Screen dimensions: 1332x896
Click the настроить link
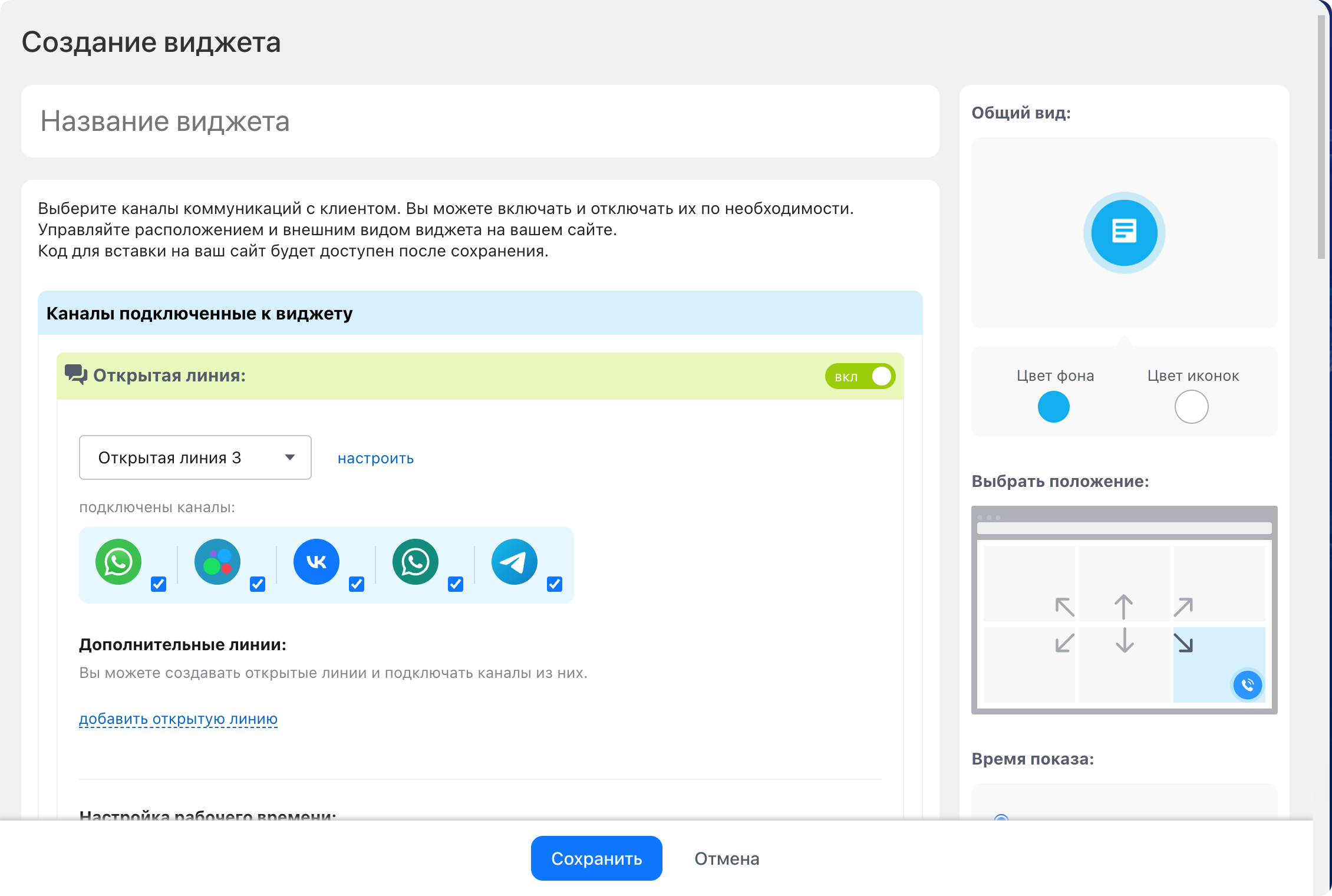click(x=375, y=459)
